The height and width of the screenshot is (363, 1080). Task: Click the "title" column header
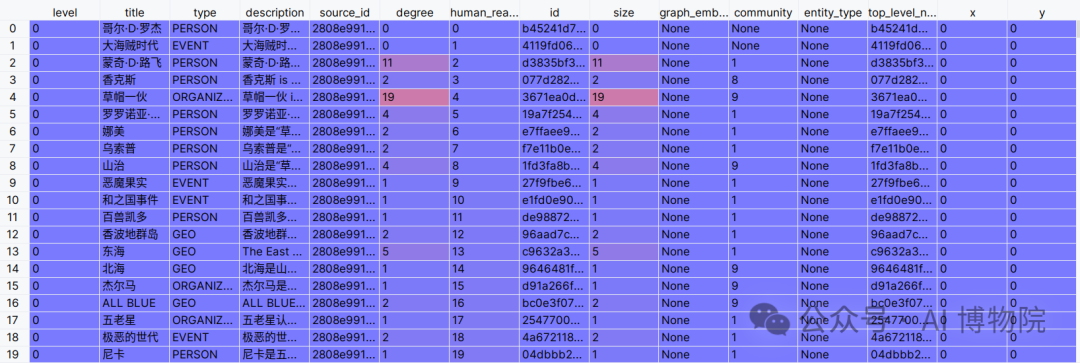134,12
